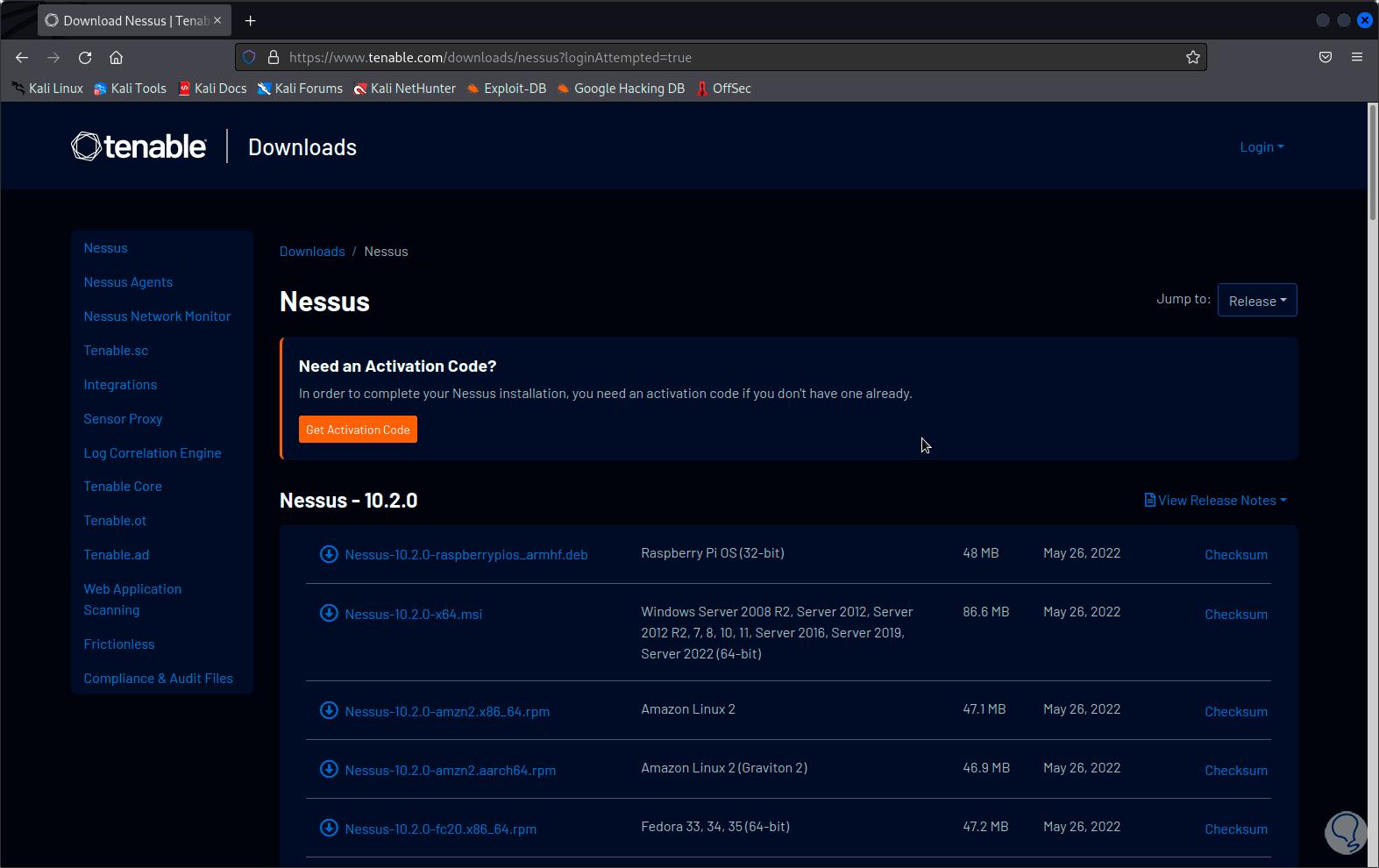Open the Firefox application menu
This screenshot has width=1379, height=868.
[1357, 58]
